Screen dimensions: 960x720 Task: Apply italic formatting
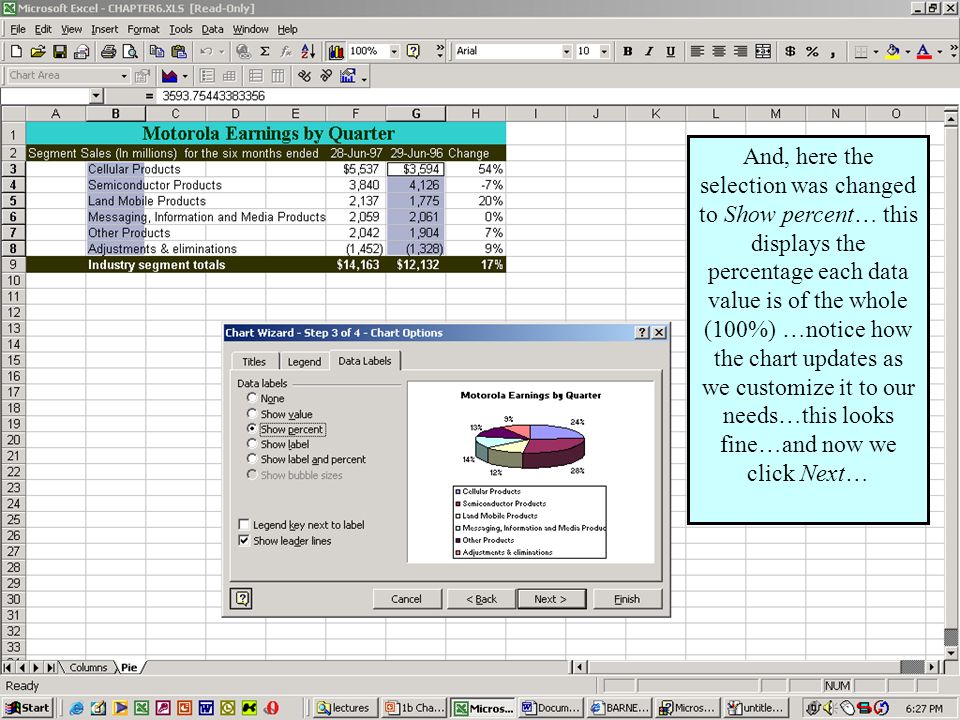(649, 51)
